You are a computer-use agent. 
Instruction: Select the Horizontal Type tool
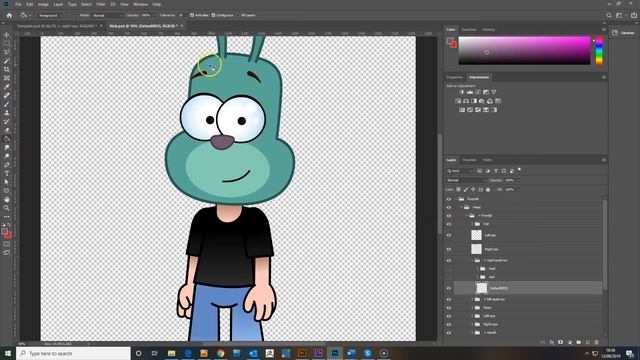tap(7, 173)
